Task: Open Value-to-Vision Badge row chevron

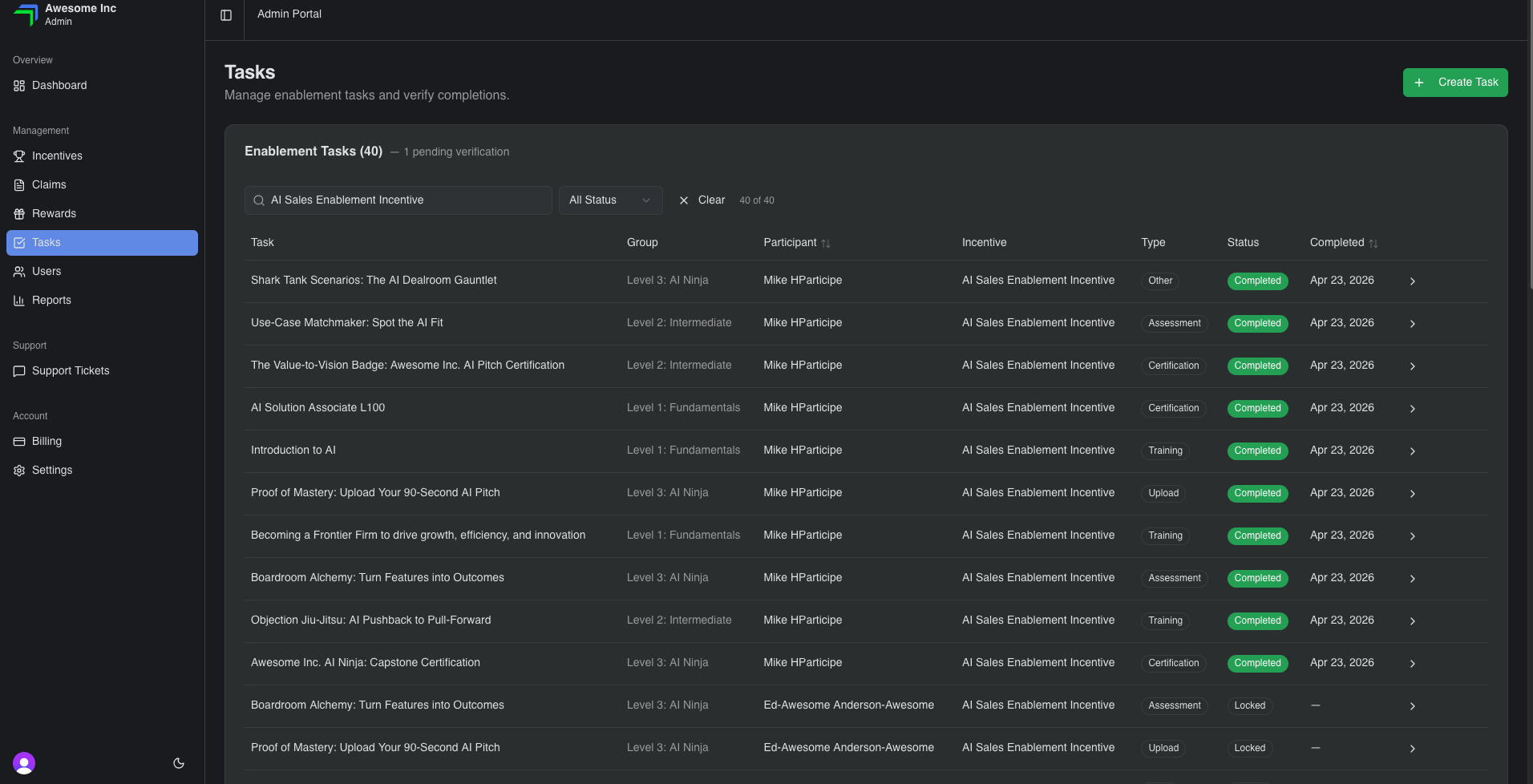Action: (x=1413, y=366)
